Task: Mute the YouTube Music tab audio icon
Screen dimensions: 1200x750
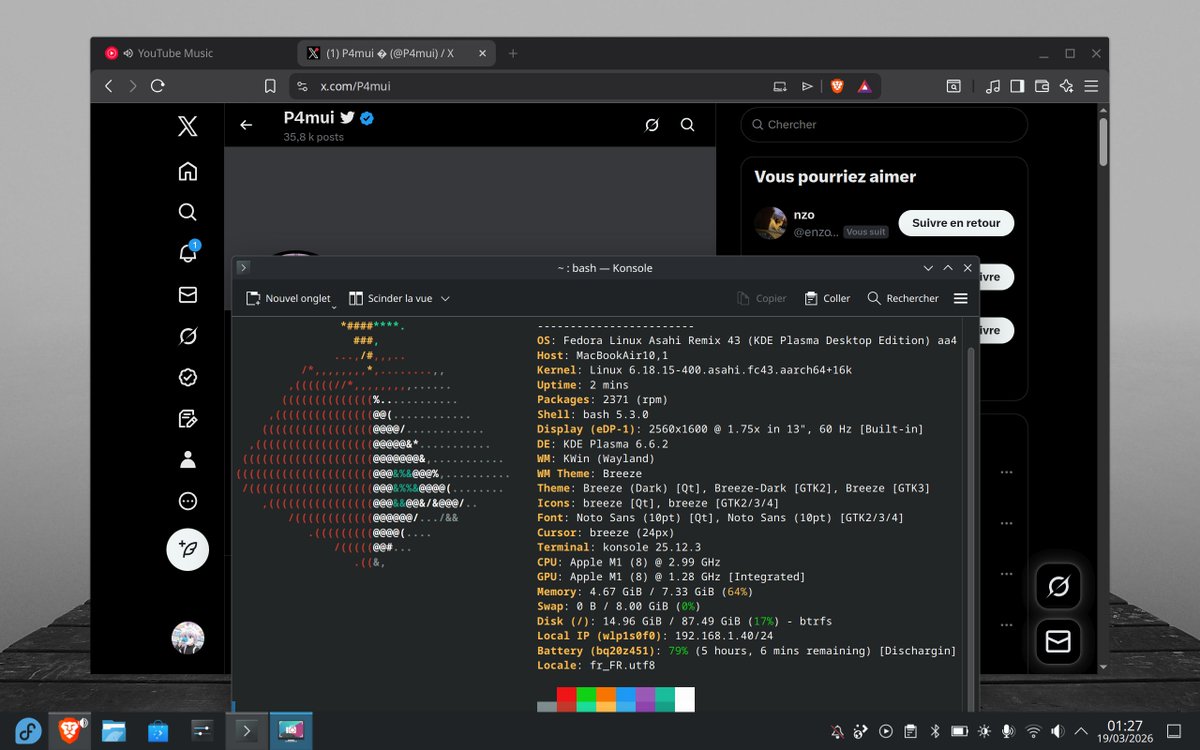Action: coord(129,53)
